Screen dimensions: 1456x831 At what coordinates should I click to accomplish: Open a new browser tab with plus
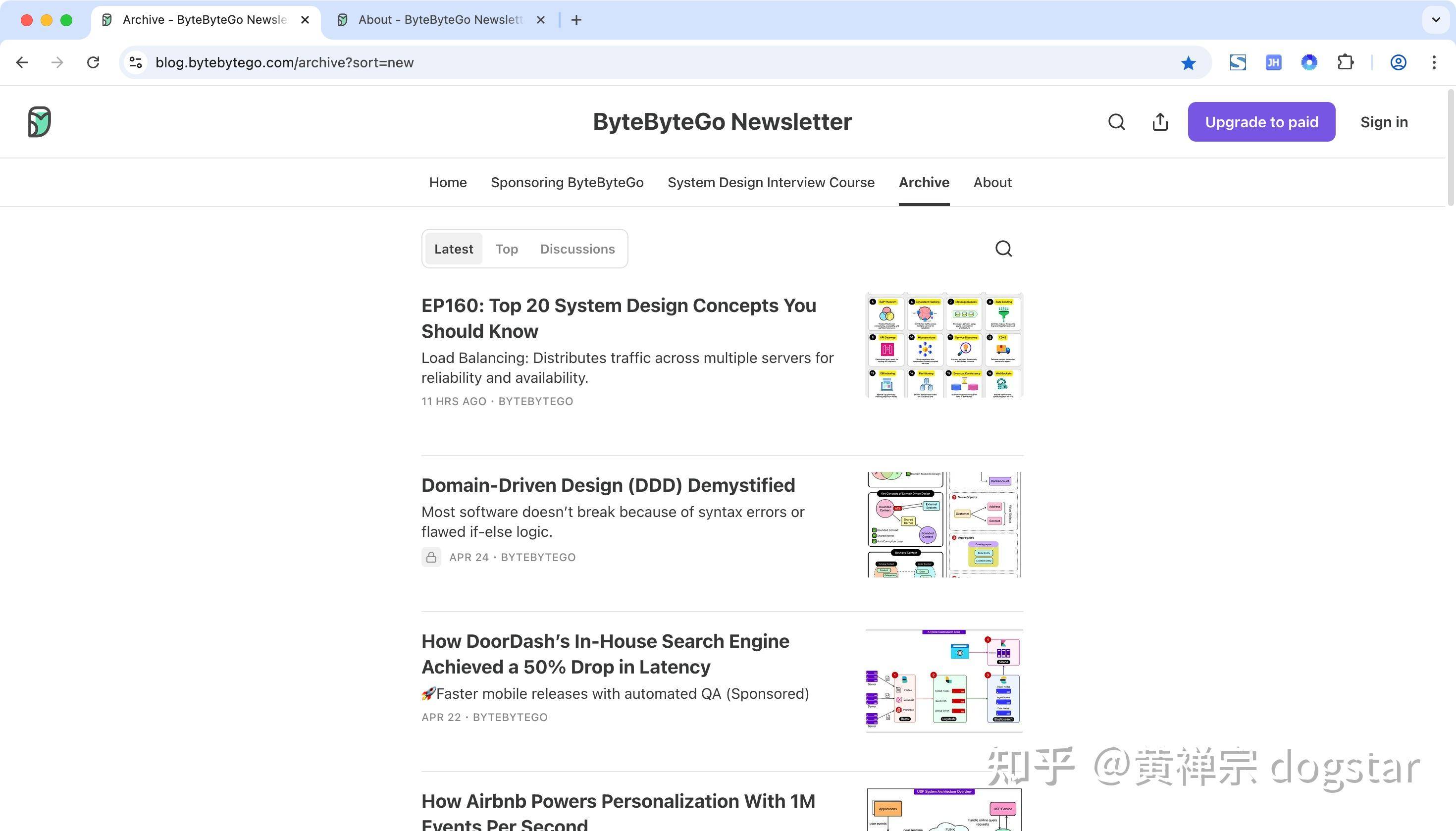576,20
